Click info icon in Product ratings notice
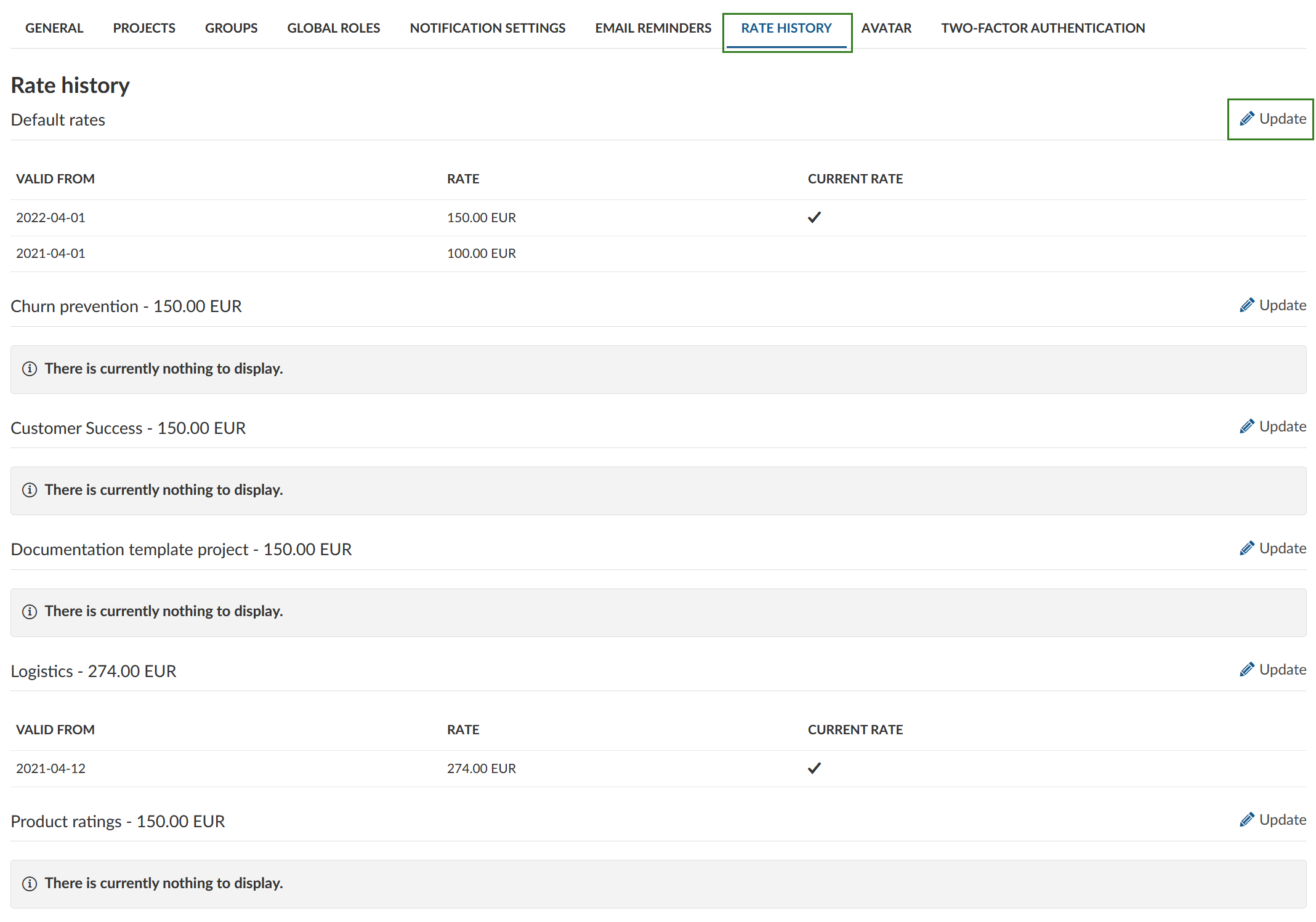Viewport: 1316px width, 922px height. point(30,883)
